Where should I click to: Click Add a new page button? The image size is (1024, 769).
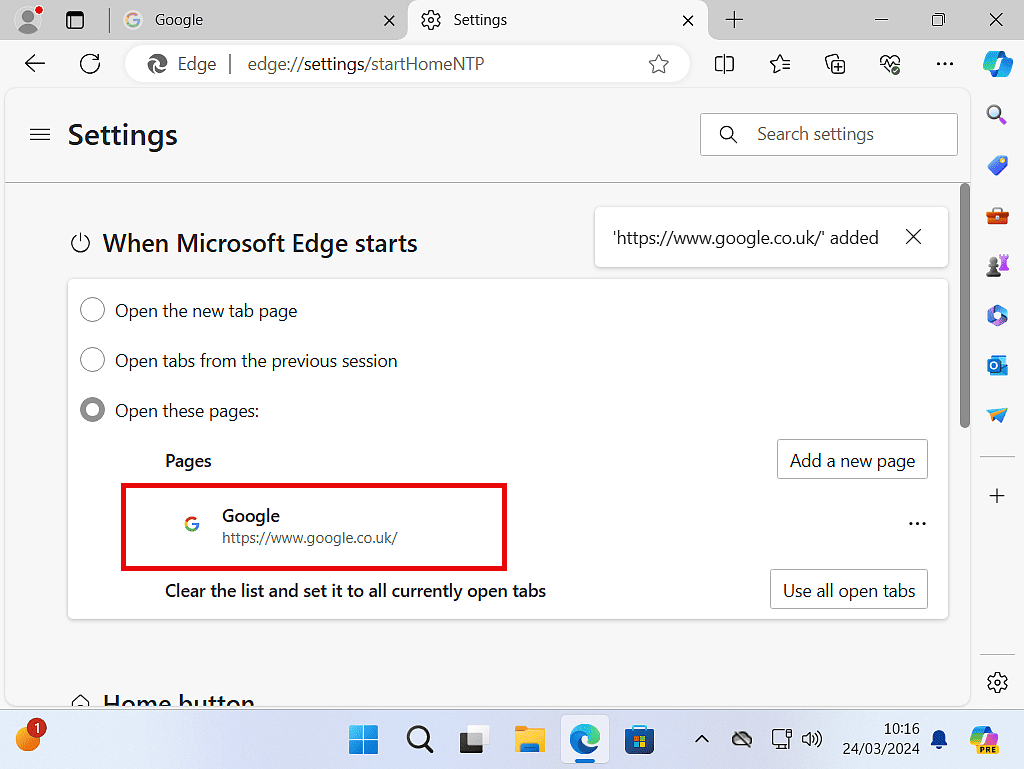pos(852,460)
